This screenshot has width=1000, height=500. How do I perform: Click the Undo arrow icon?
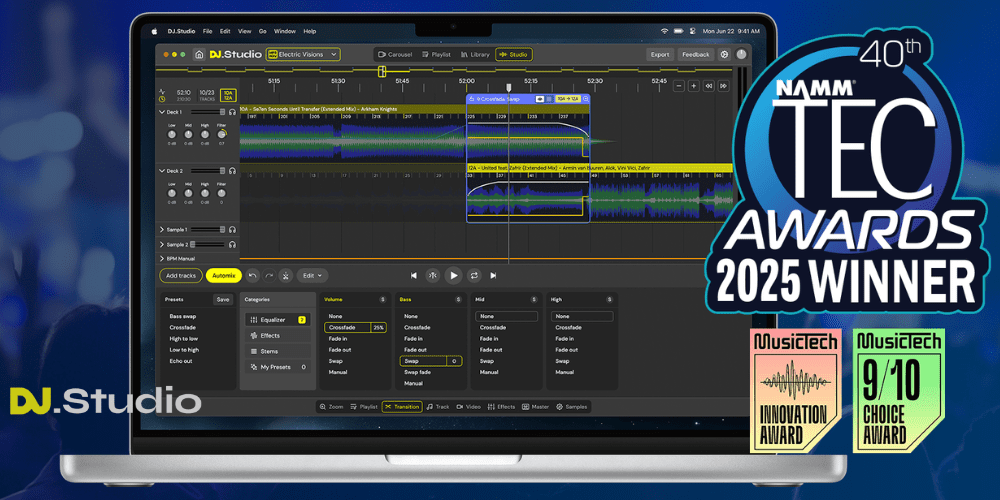[x=252, y=275]
